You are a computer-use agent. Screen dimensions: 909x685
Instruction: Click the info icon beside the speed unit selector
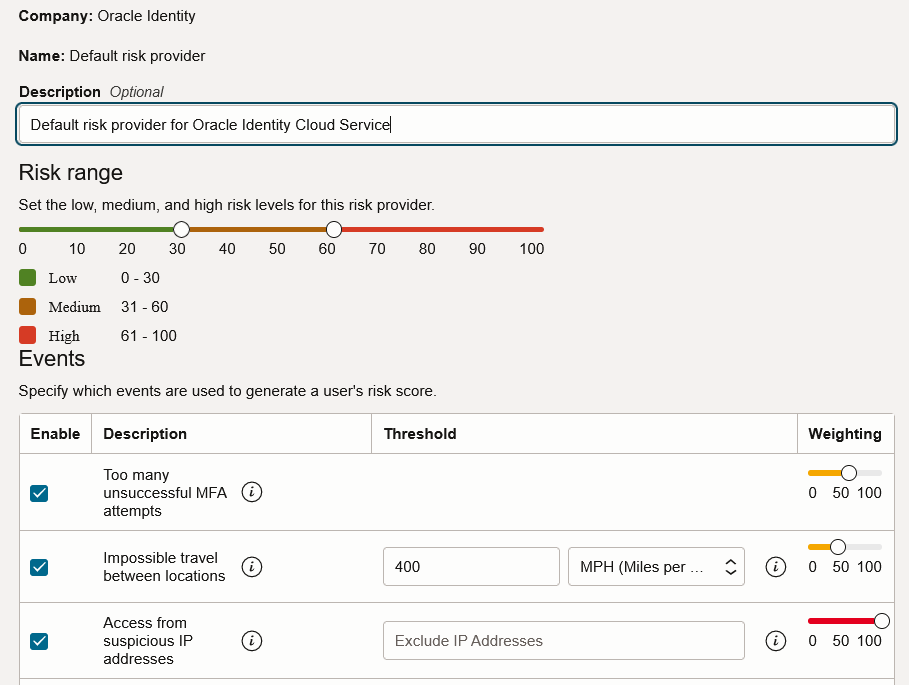pyautogui.click(x=776, y=566)
